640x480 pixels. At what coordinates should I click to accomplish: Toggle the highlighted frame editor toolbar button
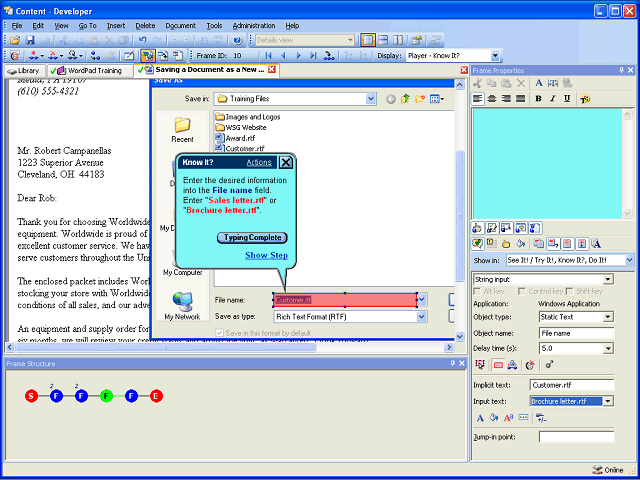147,56
